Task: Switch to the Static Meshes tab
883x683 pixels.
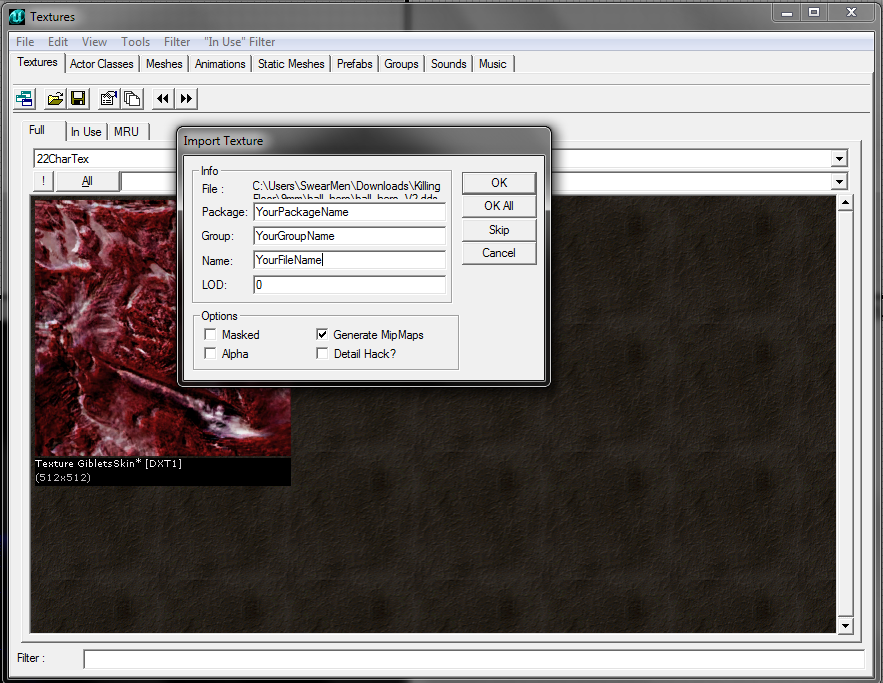Action: [x=291, y=64]
